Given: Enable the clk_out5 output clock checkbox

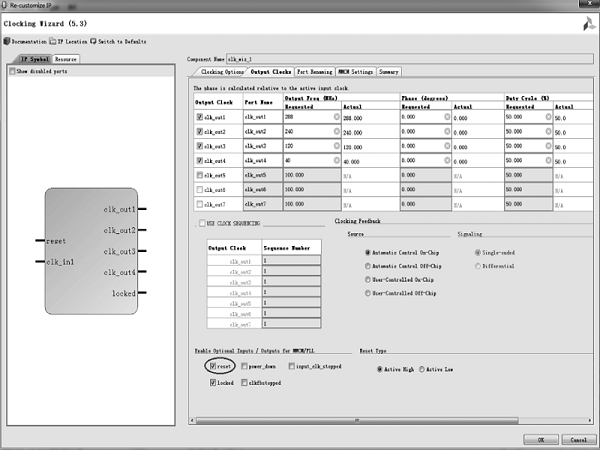Looking at the screenshot, I should (x=200, y=174).
